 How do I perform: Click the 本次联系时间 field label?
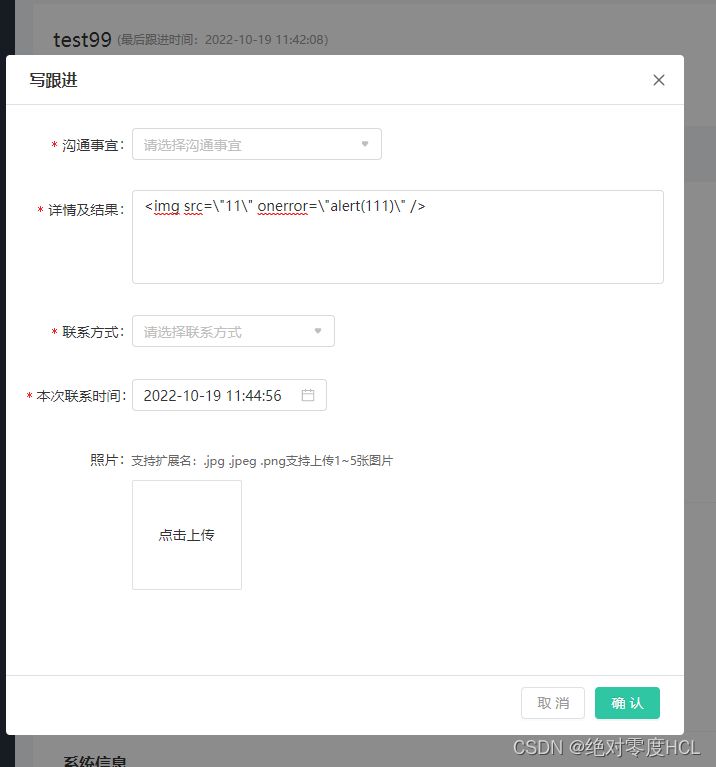(81, 396)
